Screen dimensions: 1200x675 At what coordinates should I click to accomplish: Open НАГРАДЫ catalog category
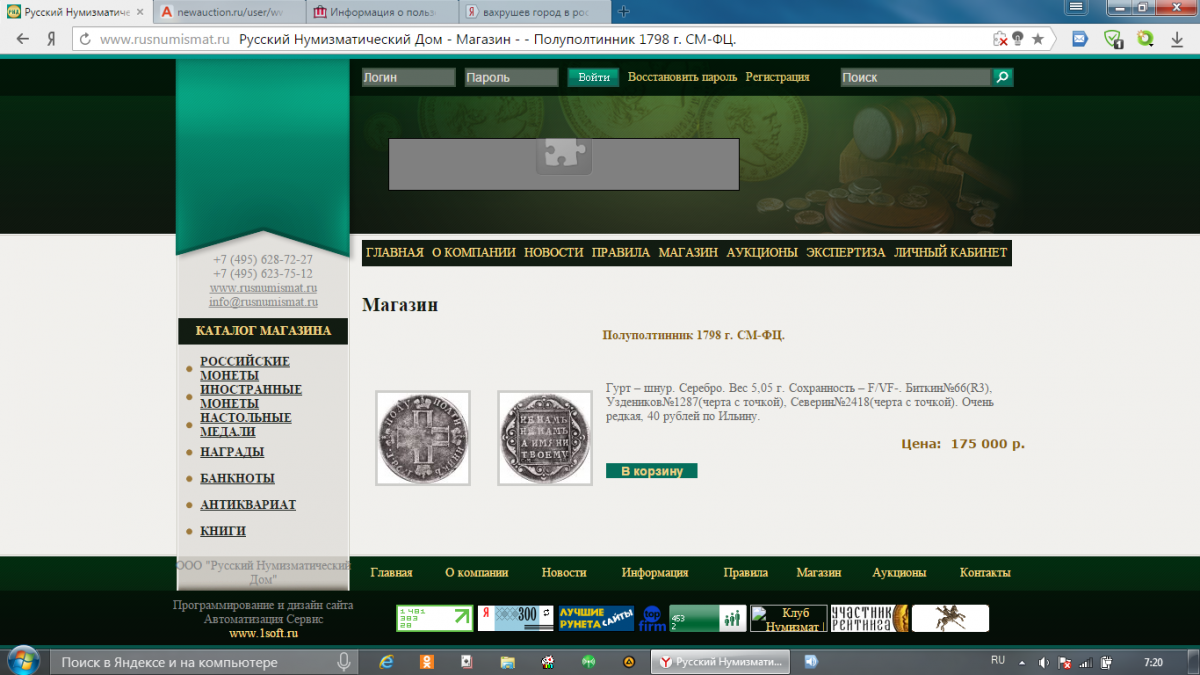click(x=232, y=451)
